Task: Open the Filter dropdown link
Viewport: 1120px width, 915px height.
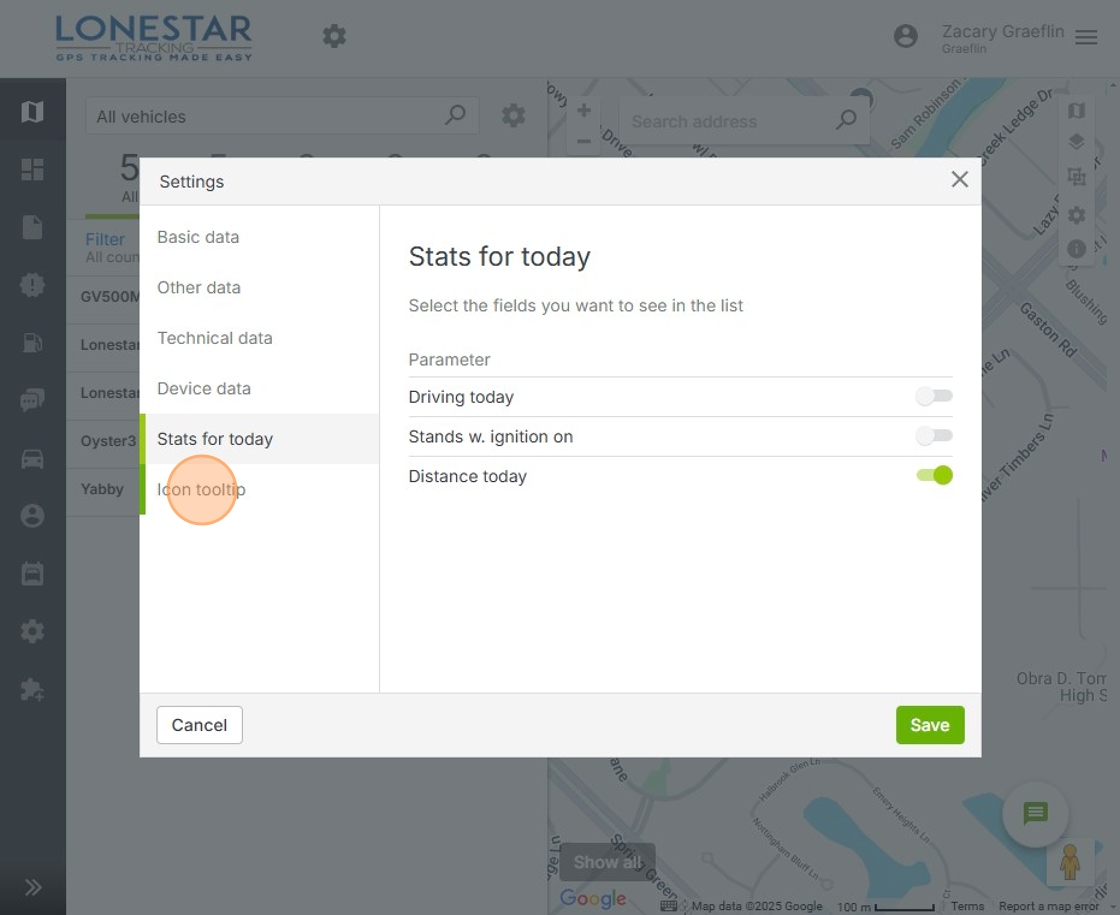Action: point(105,239)
